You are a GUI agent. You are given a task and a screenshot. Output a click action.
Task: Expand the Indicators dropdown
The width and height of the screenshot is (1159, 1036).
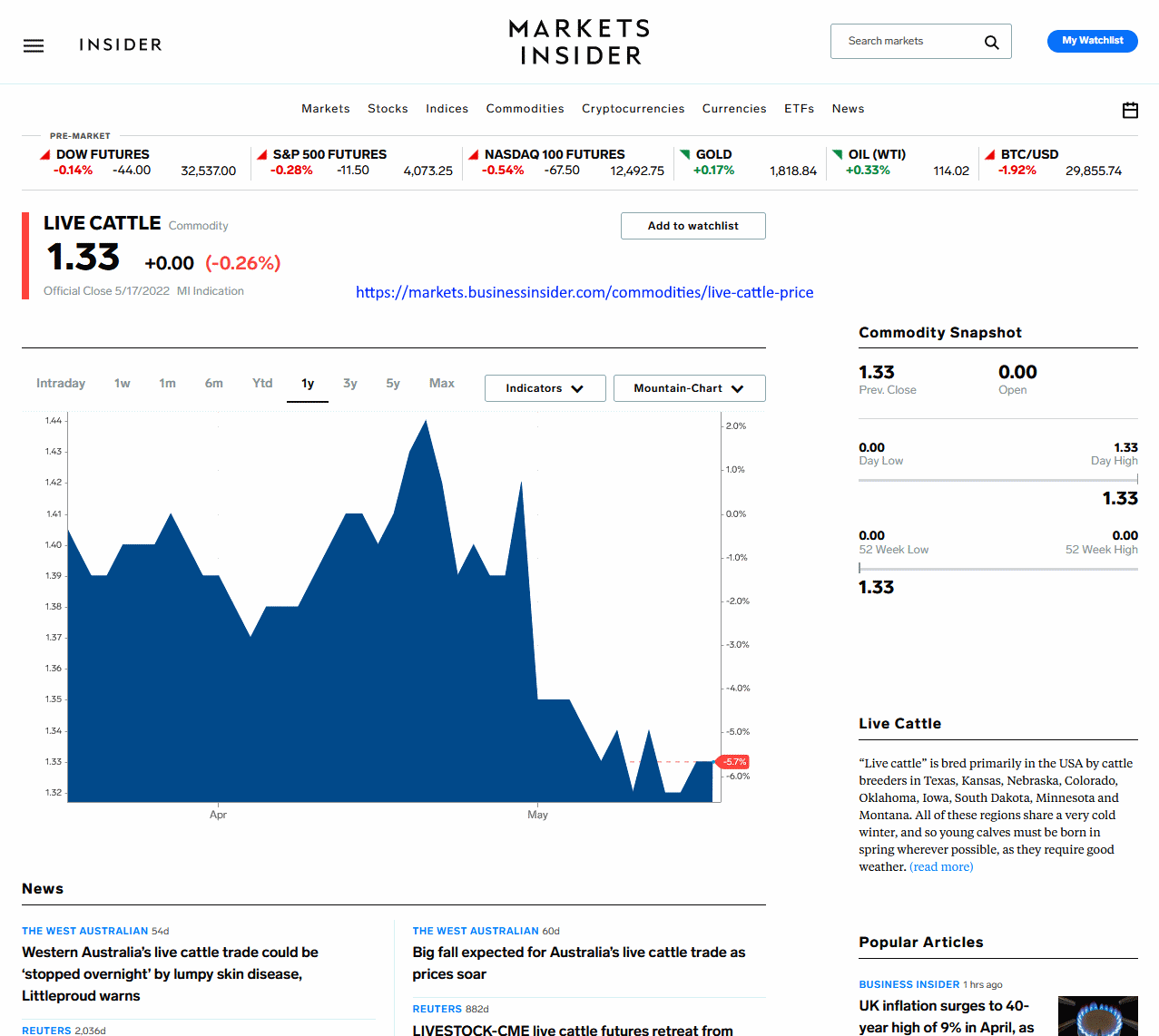point(545,388)
